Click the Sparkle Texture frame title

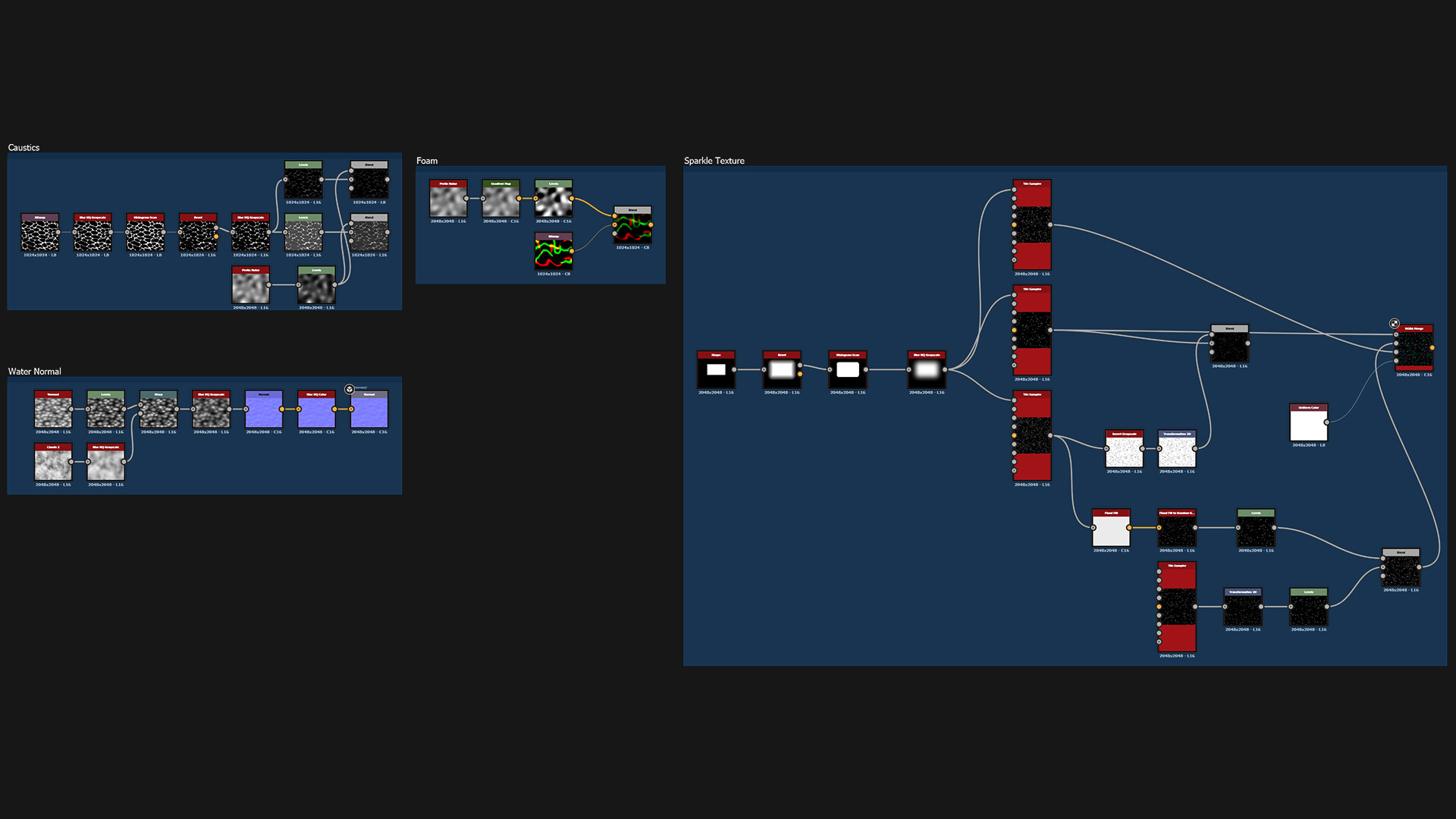(714, 161)
